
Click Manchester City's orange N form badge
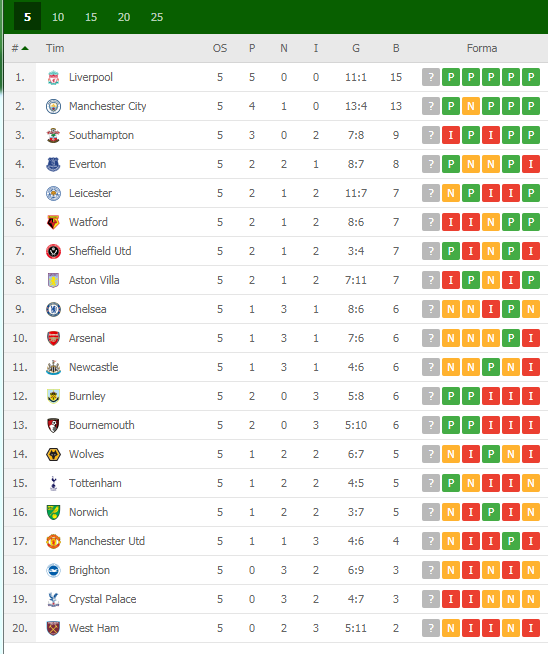tap(471, 106)
